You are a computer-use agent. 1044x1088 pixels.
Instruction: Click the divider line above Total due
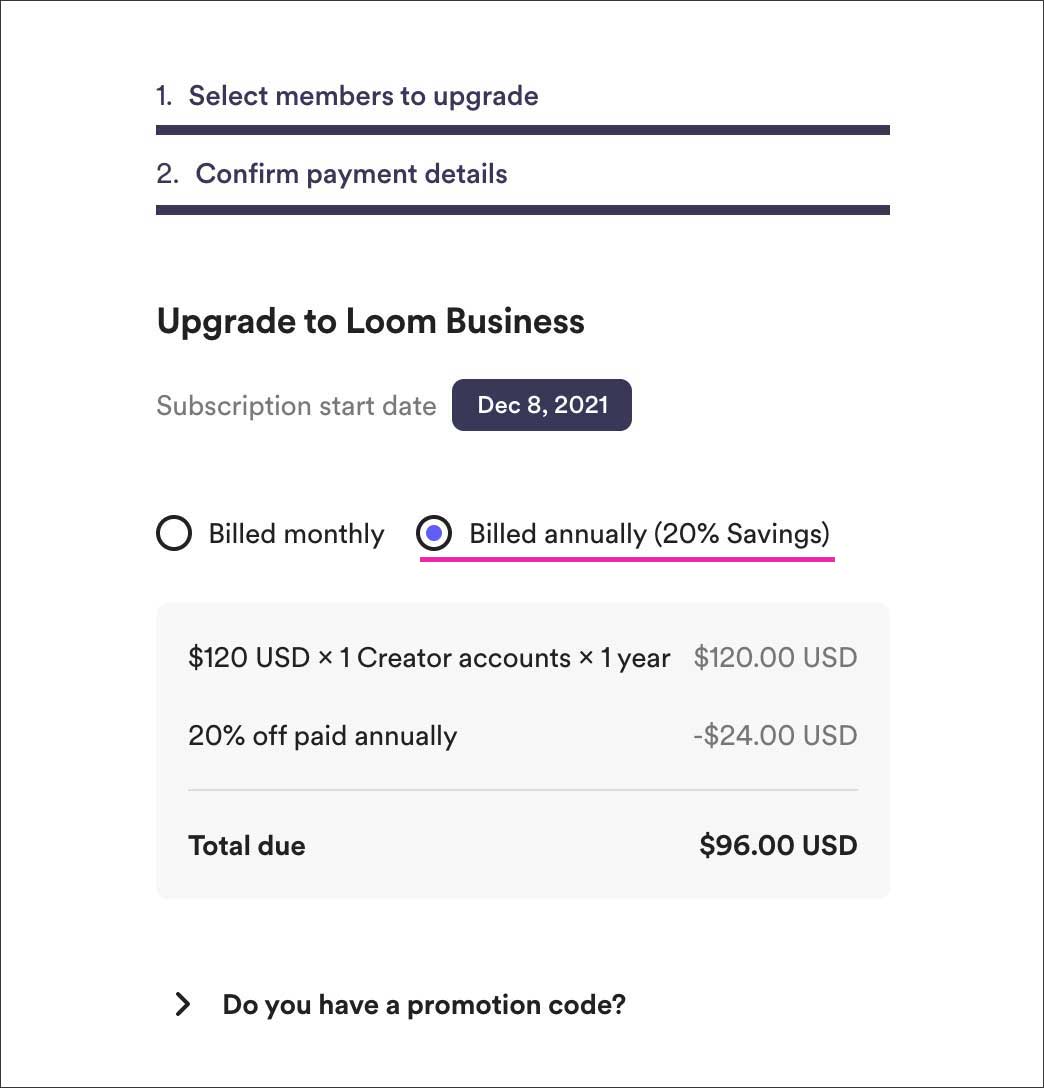click(522, 790)
